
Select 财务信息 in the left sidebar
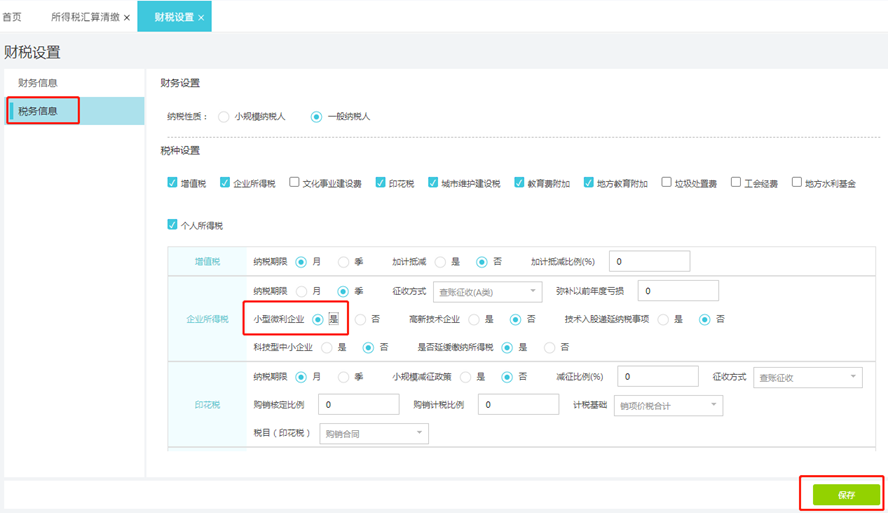tap(38, 82)
